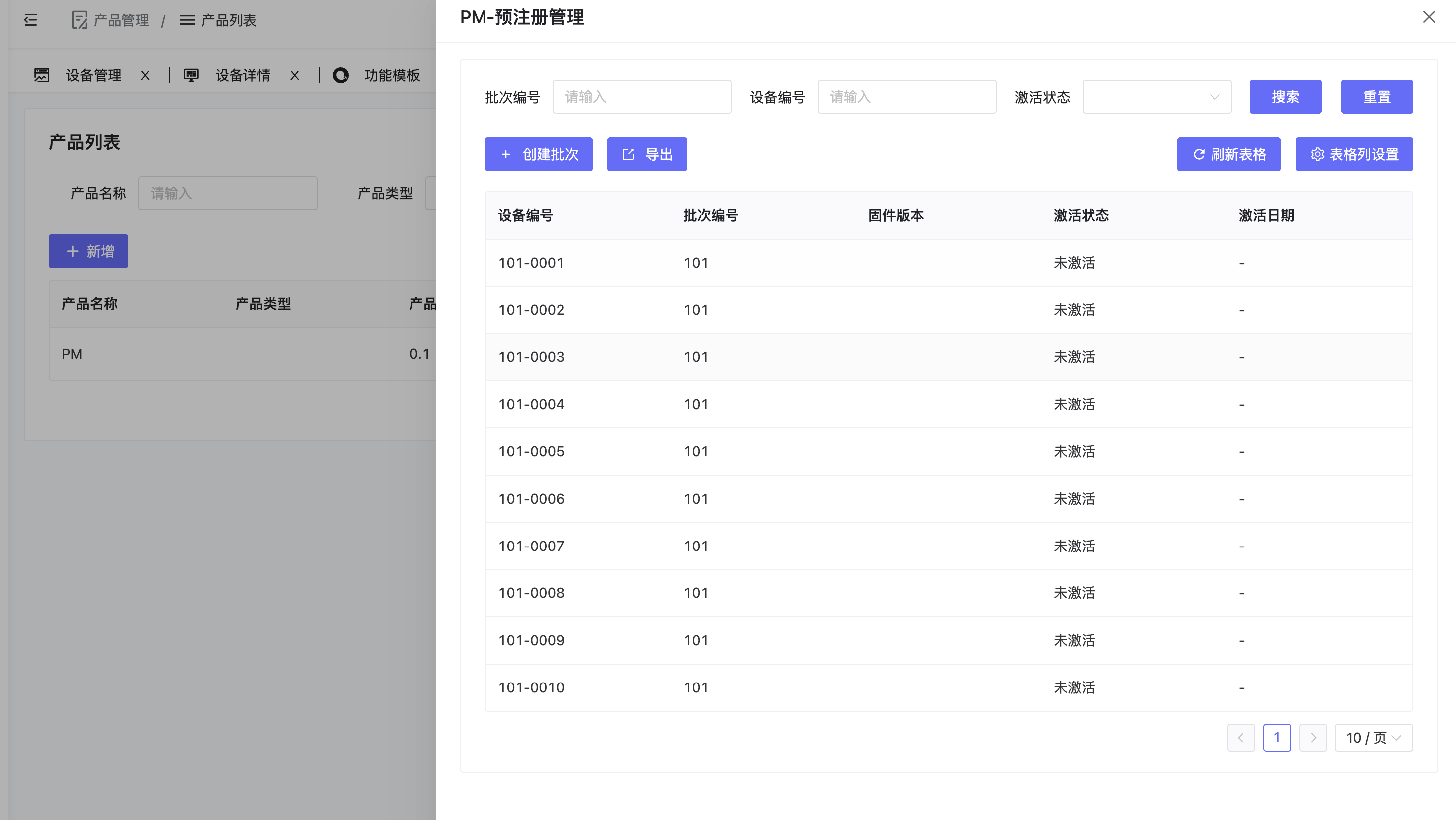Click the refresh icon in 刷新表格
1456x820 pixels.
[x=1198, y=154]
